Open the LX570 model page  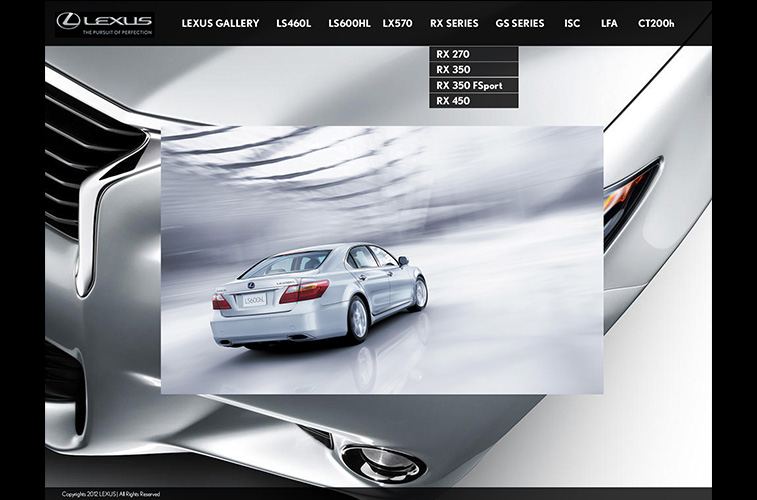(x=397, y=23)
